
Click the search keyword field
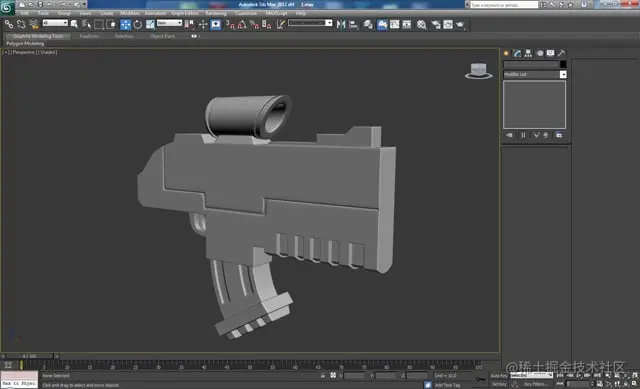pyautogui.click(x=504, y=5)
